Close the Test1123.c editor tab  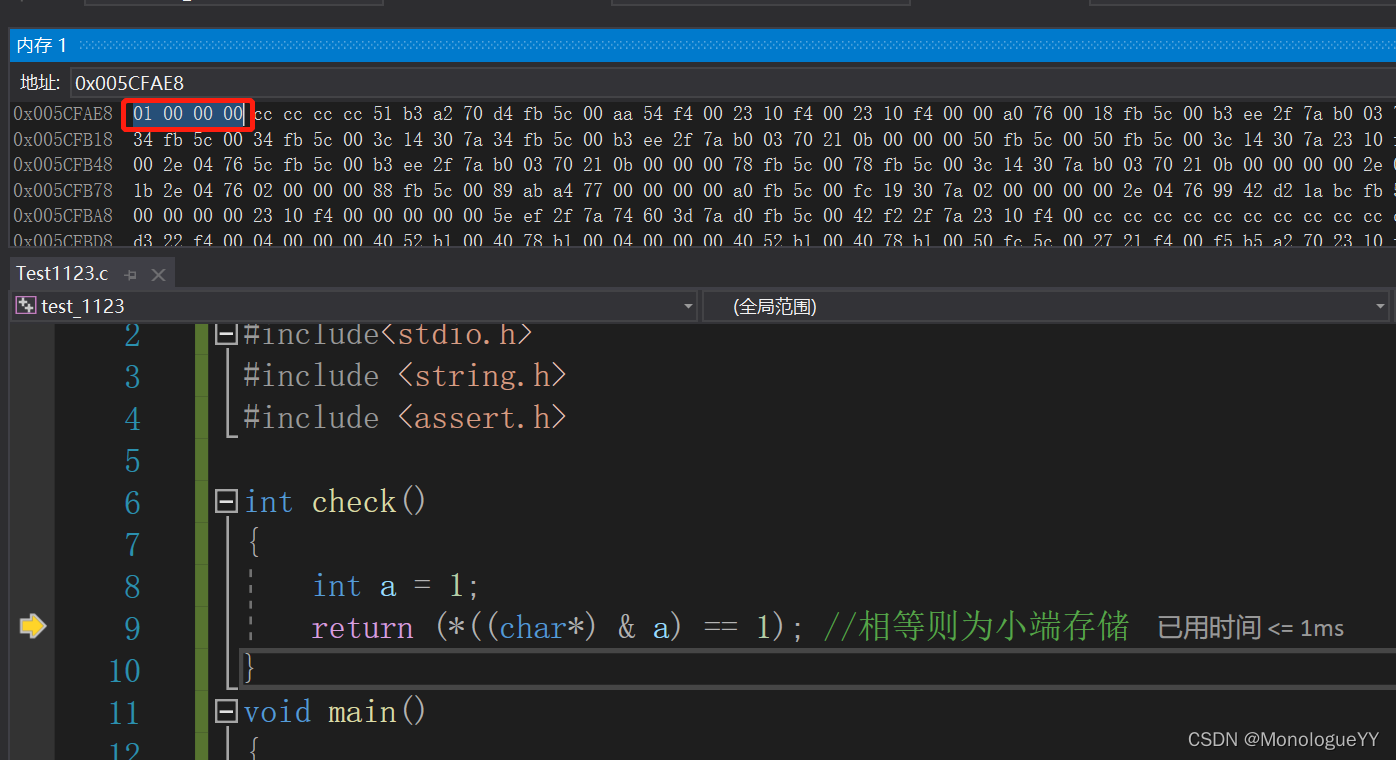158,274
